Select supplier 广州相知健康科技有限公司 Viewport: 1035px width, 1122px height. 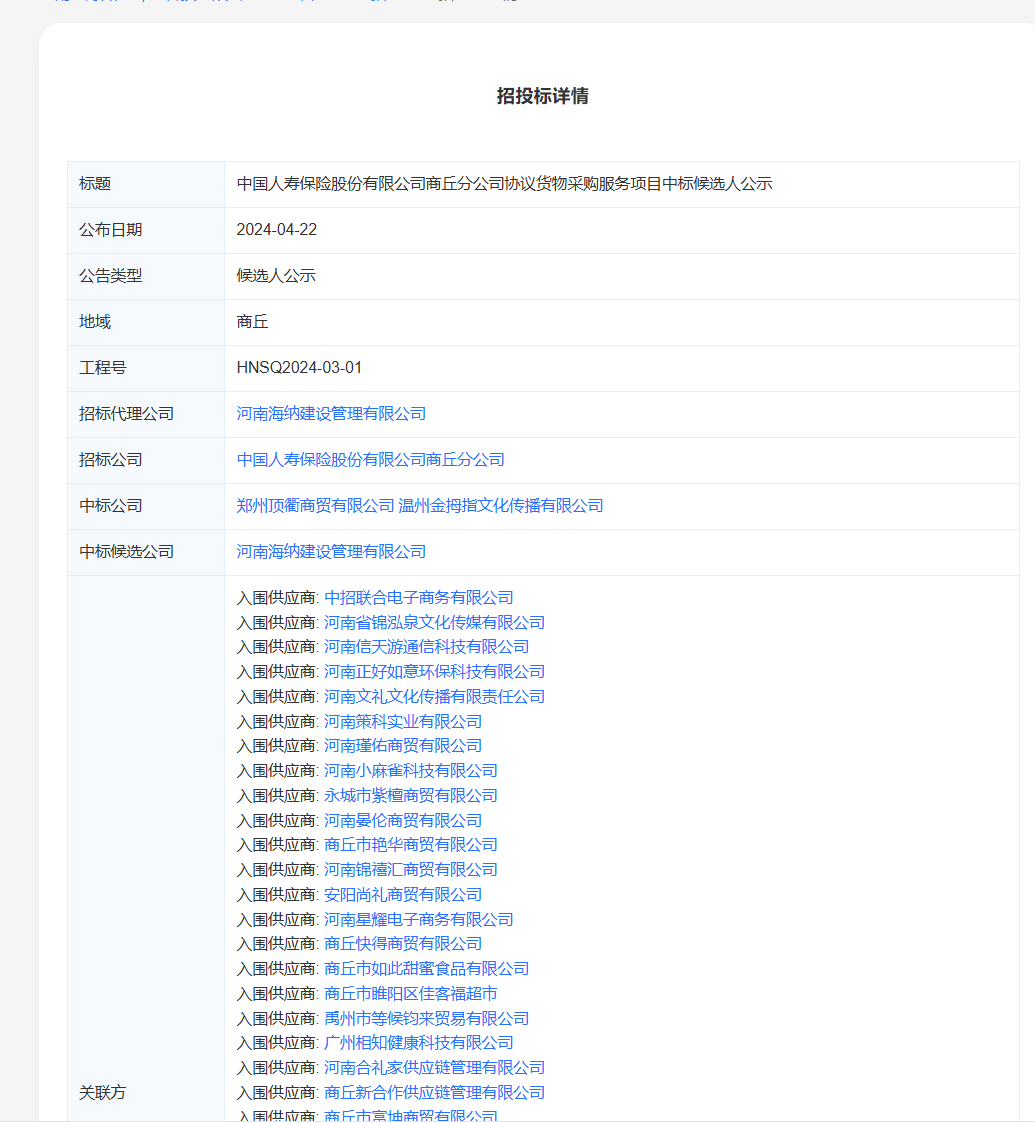click(418, 1043)
